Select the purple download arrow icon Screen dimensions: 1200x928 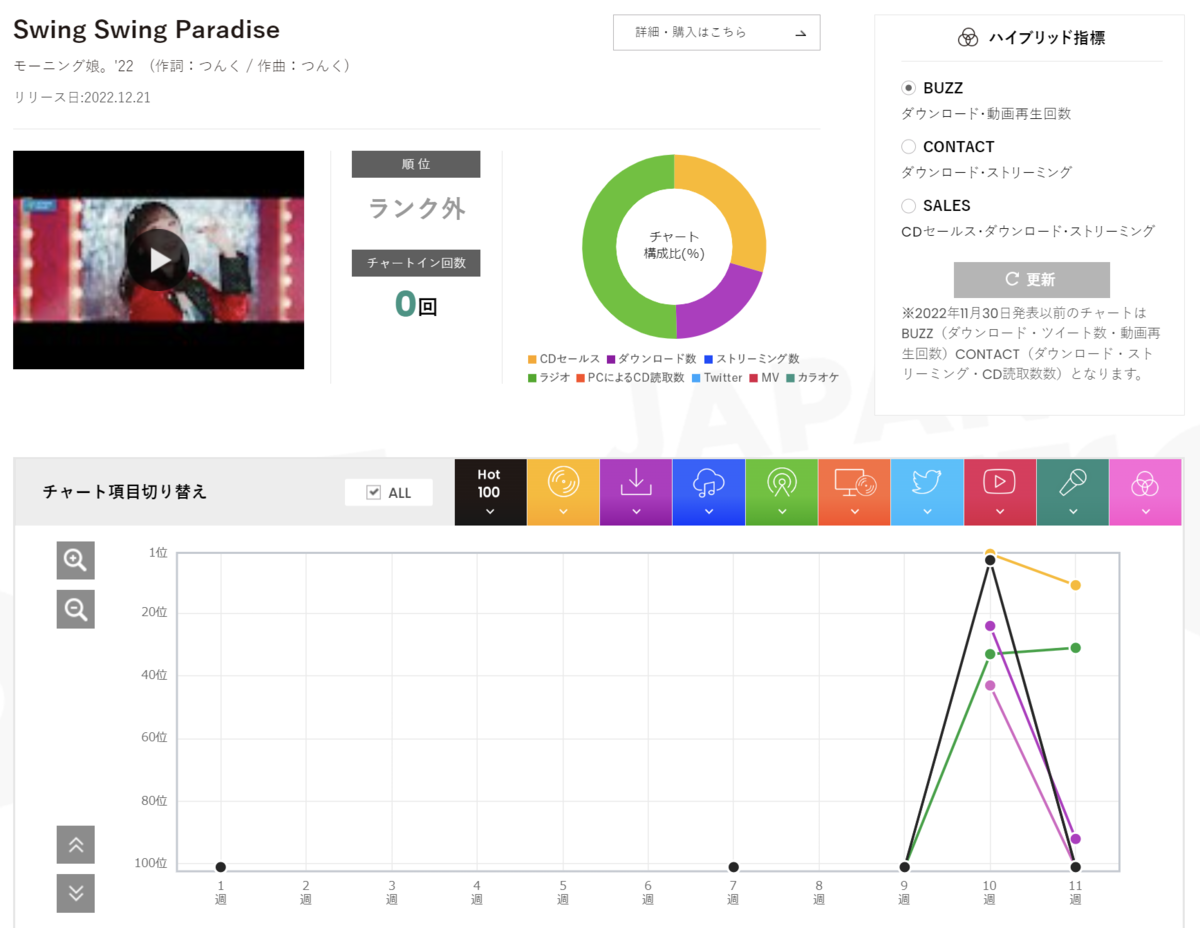point(636,482)
